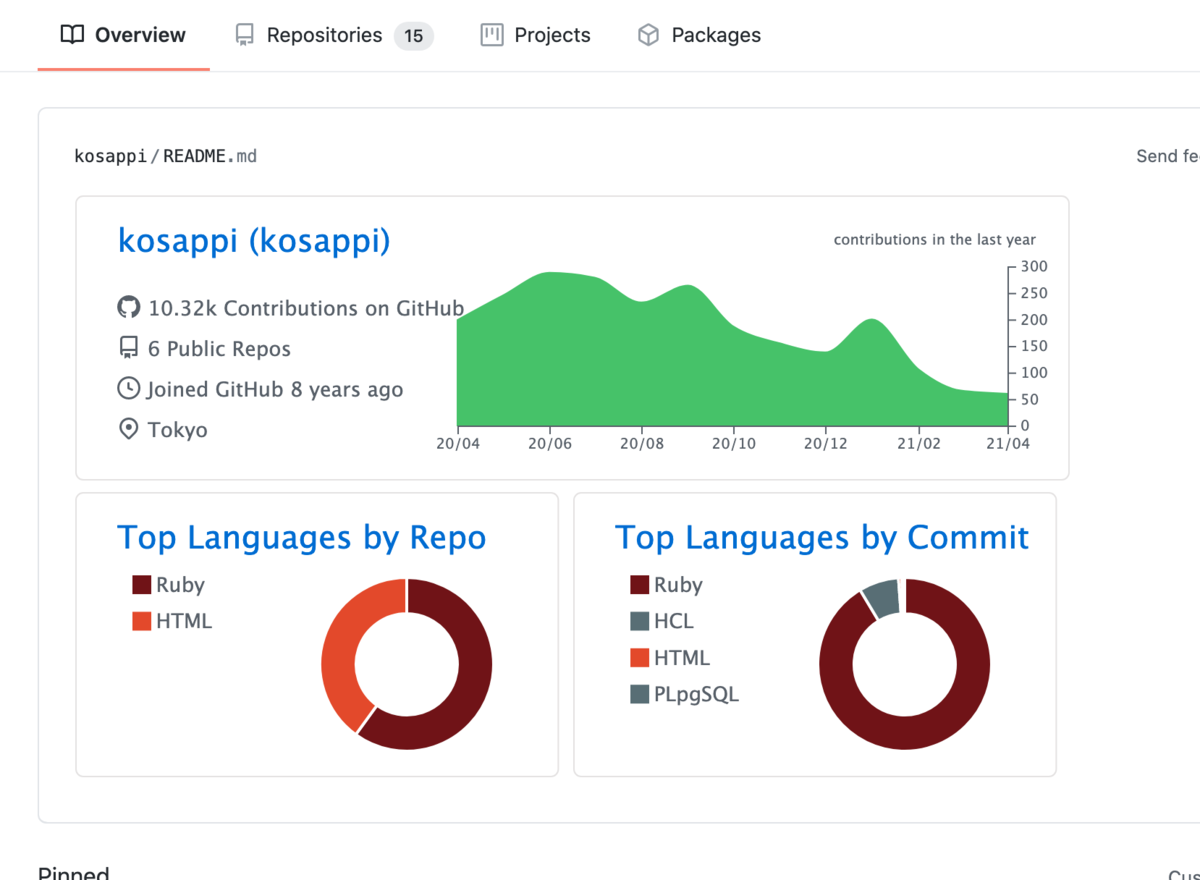1200x880 pixels.
Task: Click the book icon beside Overview
Action: (x=71, y=34)
